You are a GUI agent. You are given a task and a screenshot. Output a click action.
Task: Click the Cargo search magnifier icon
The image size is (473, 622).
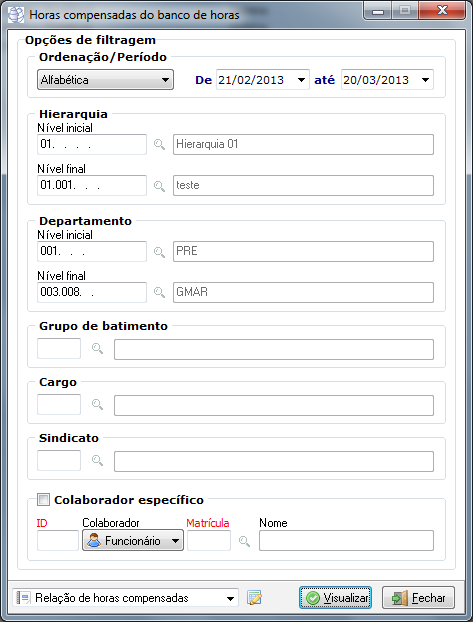pyautogui.click(x=98, y=405)
